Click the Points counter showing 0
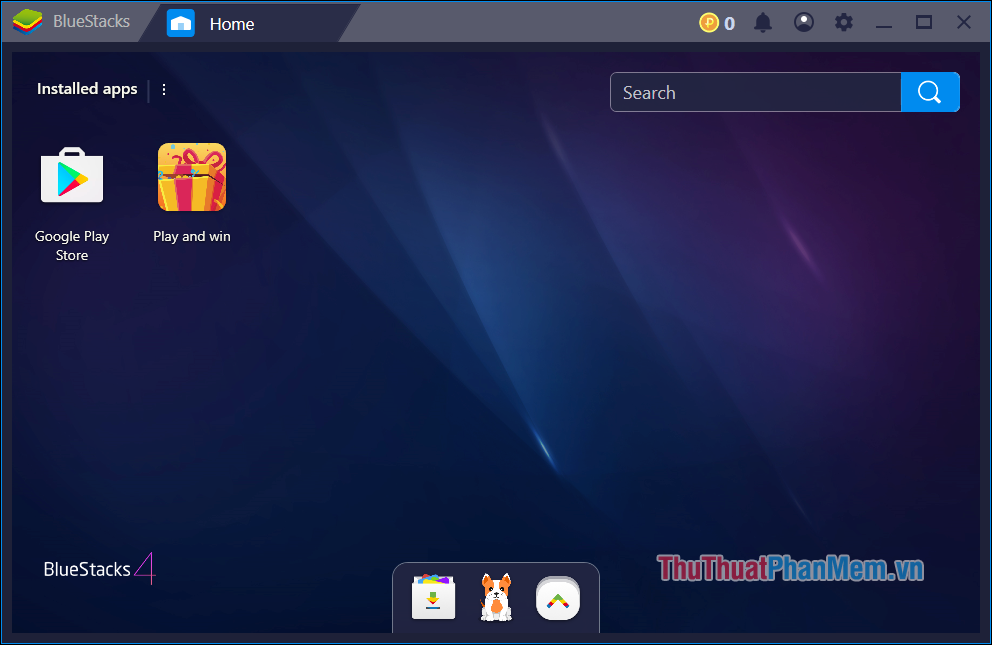The width and height of the screenshot is (992, 645). point(727,22)
